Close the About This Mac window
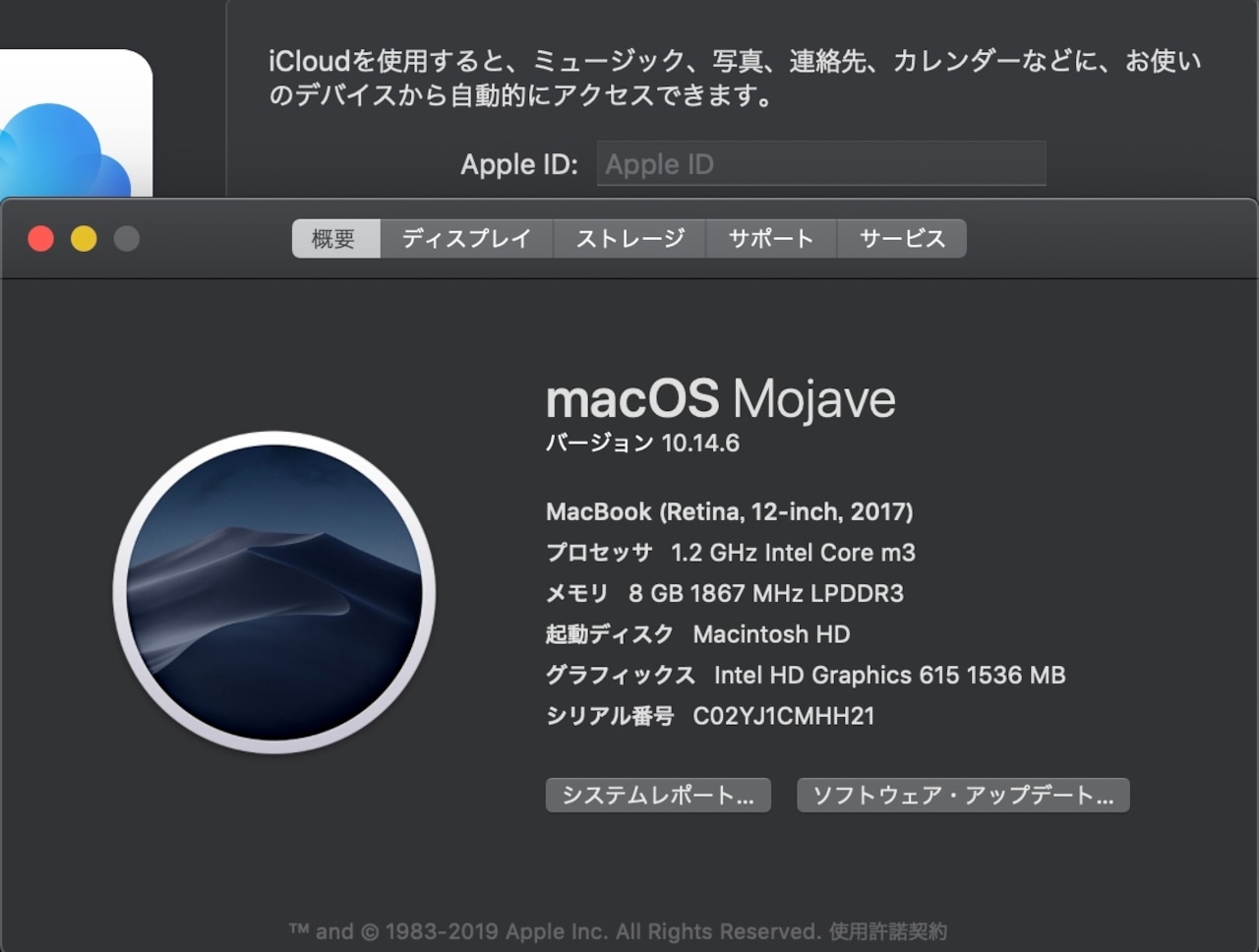This screenshot has width=1259, height=952. pyautogui.click(x=40, y=239)
